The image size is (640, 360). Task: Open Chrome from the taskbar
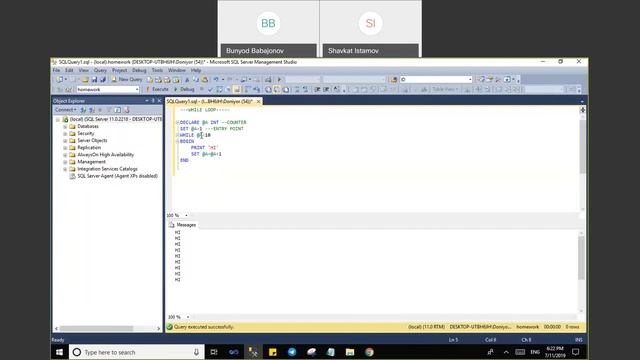point(369,352)
